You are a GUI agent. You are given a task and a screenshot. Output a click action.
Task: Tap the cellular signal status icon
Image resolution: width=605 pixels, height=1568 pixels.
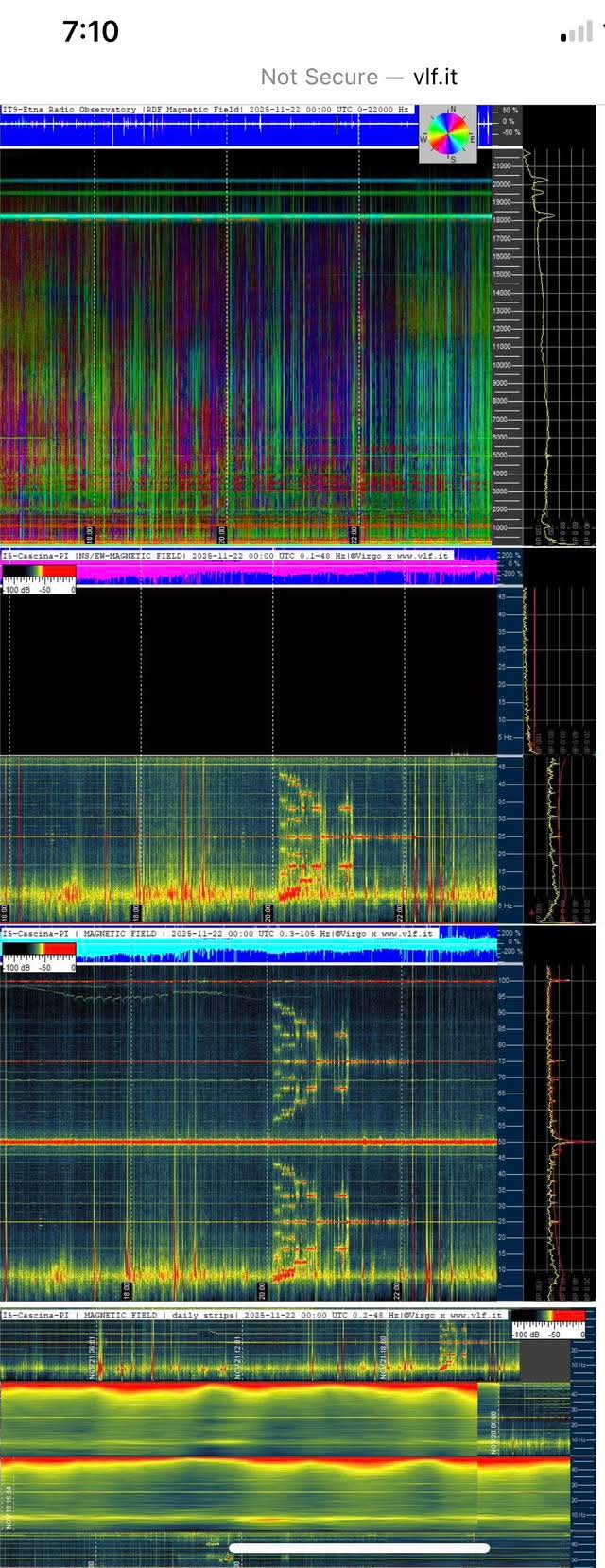coord(577,34)
